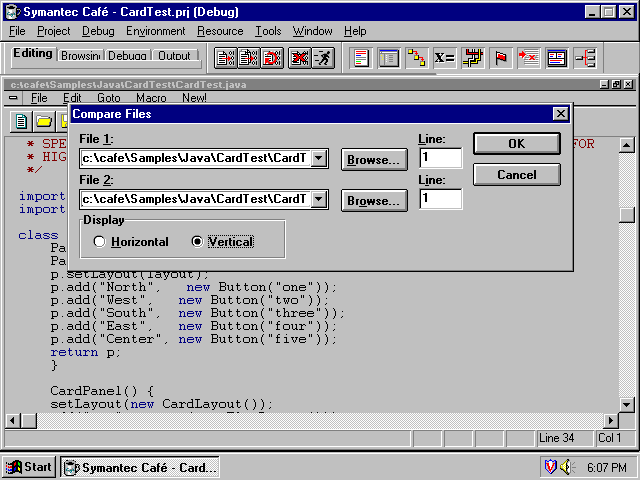Viewport: 640px width, 480px height.
Task: Click the editor vertical scrollbar up arrow
Action: pyautogui.click(x=627, y=145)
